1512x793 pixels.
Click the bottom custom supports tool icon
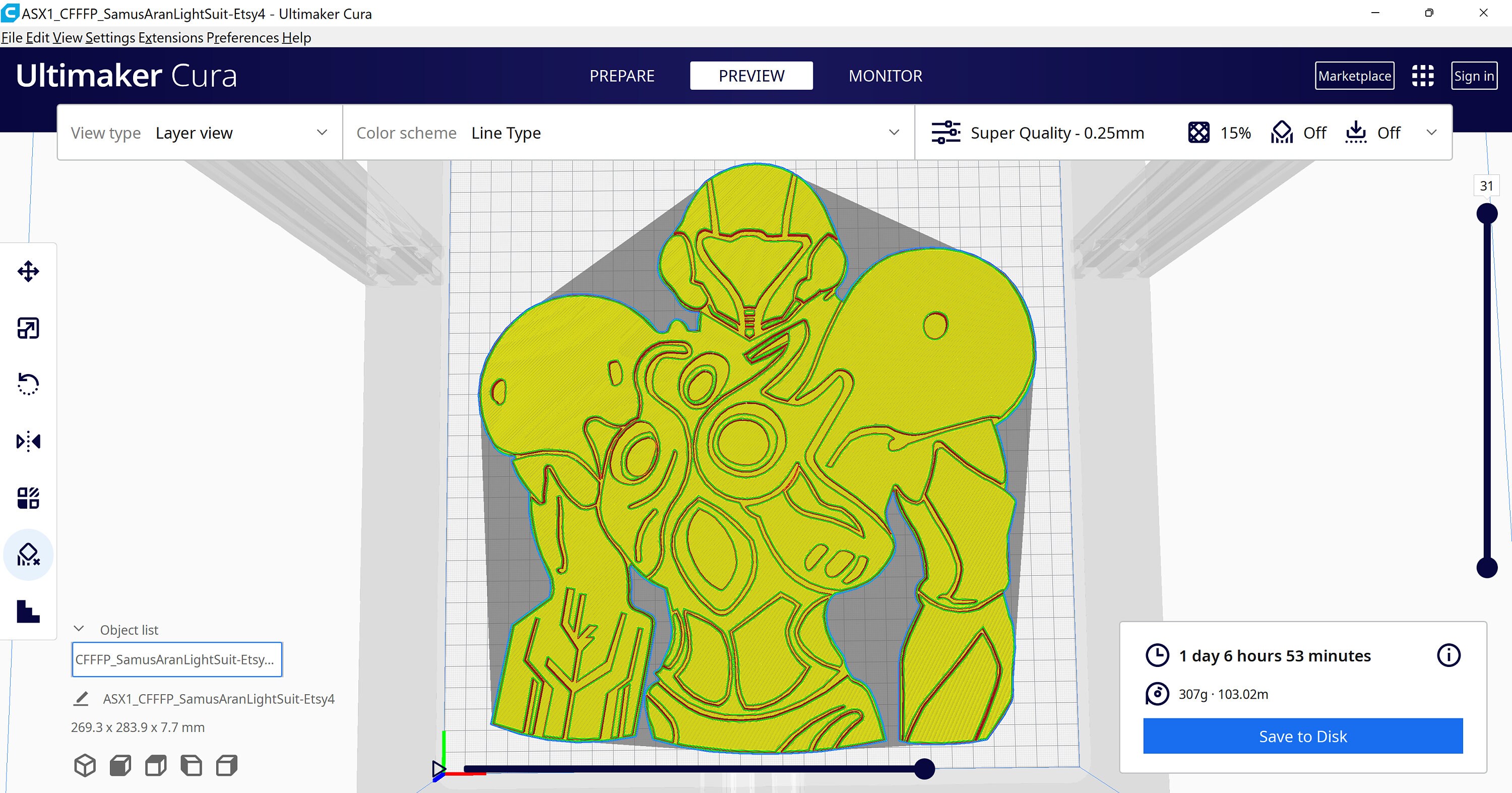(28, 611)
